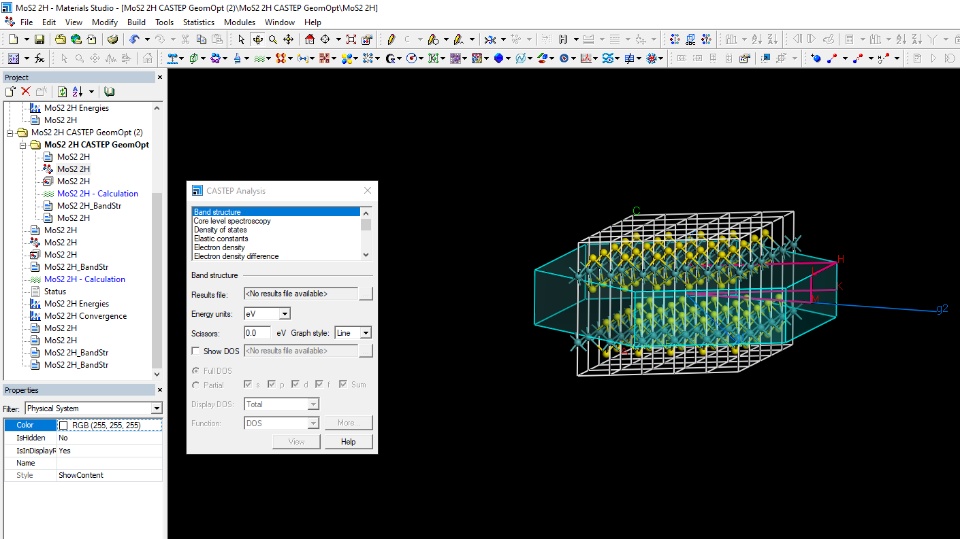Open the Modules menu
Image resolution: width=960 pixels, height=539 pixels.
coord(239,22)
